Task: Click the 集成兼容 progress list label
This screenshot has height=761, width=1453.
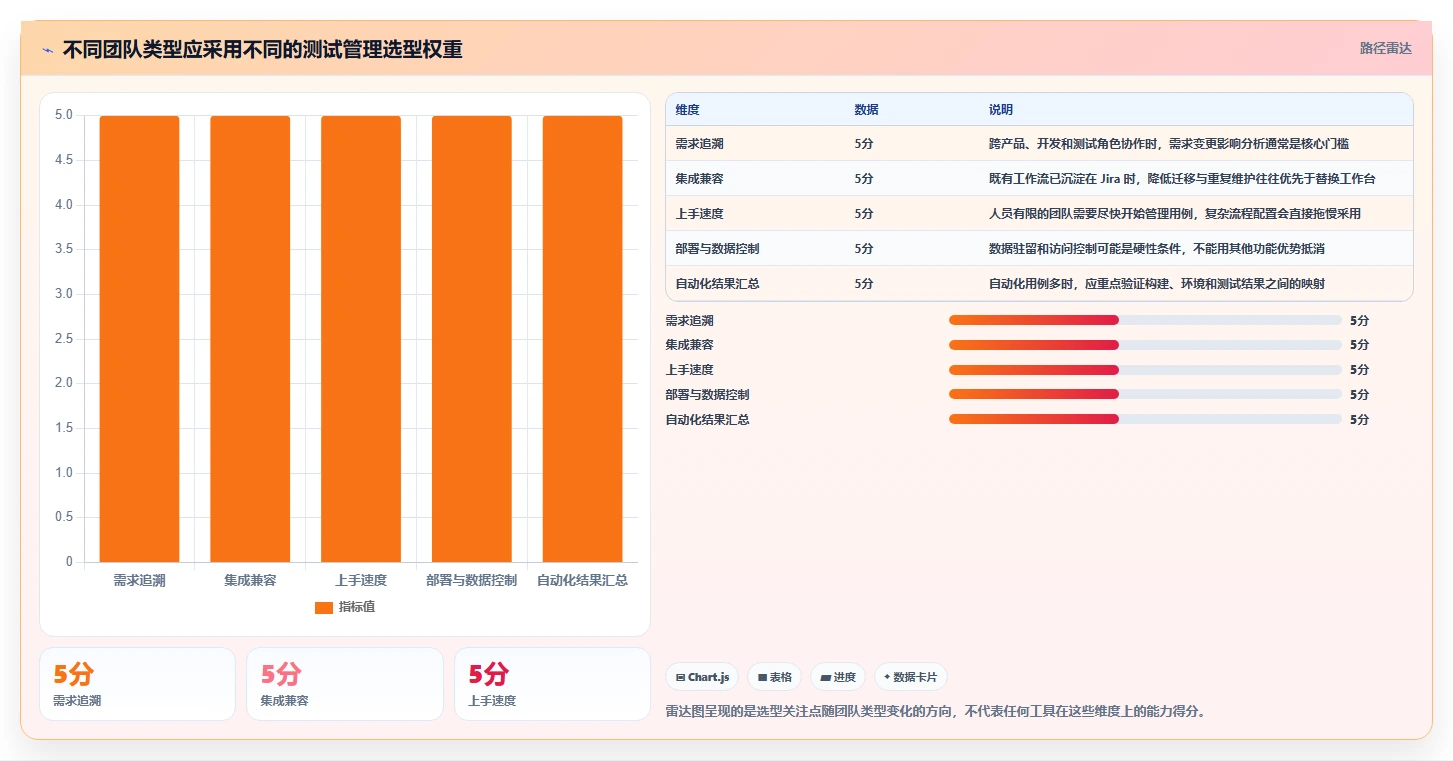Action: (x=690, y=345)
